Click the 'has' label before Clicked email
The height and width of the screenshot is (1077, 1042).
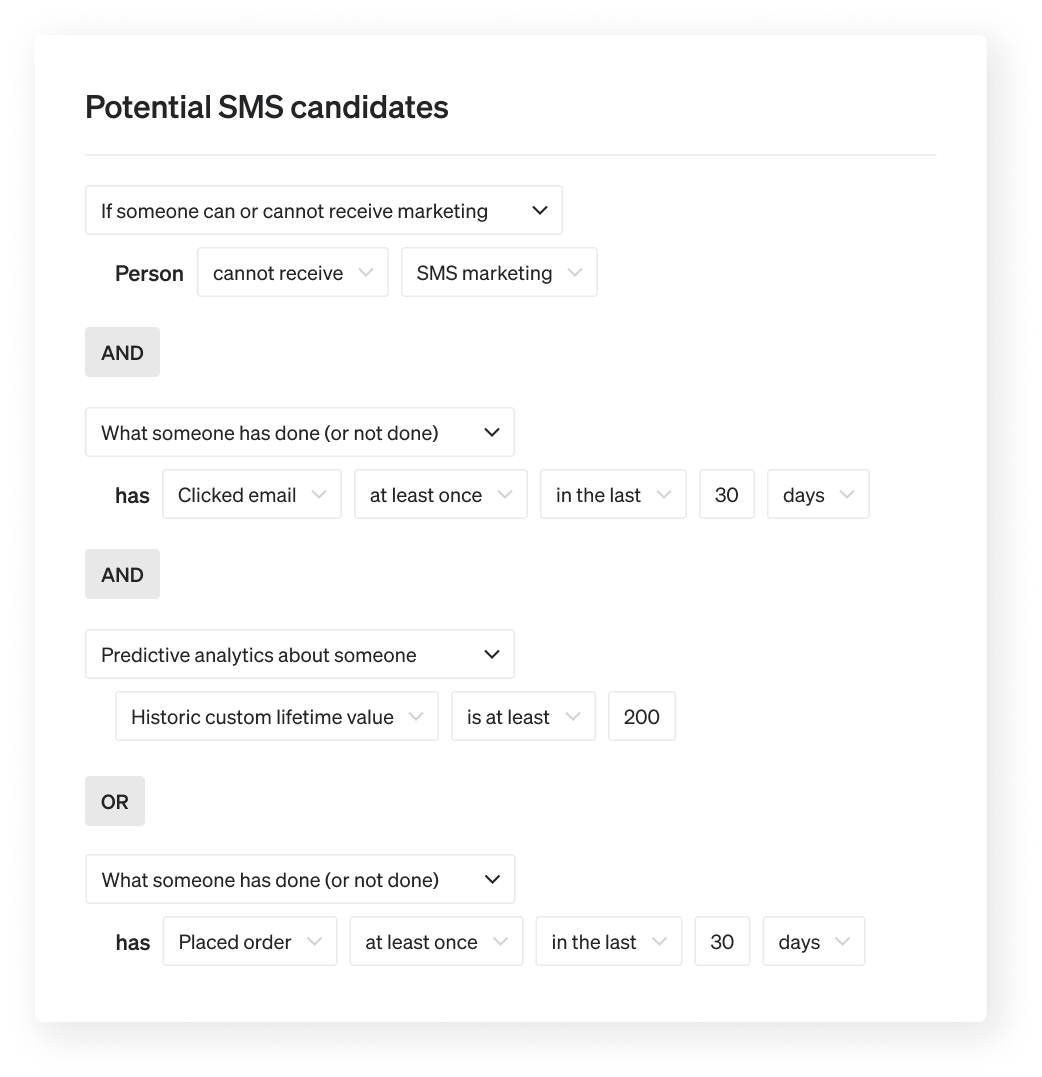132,494
